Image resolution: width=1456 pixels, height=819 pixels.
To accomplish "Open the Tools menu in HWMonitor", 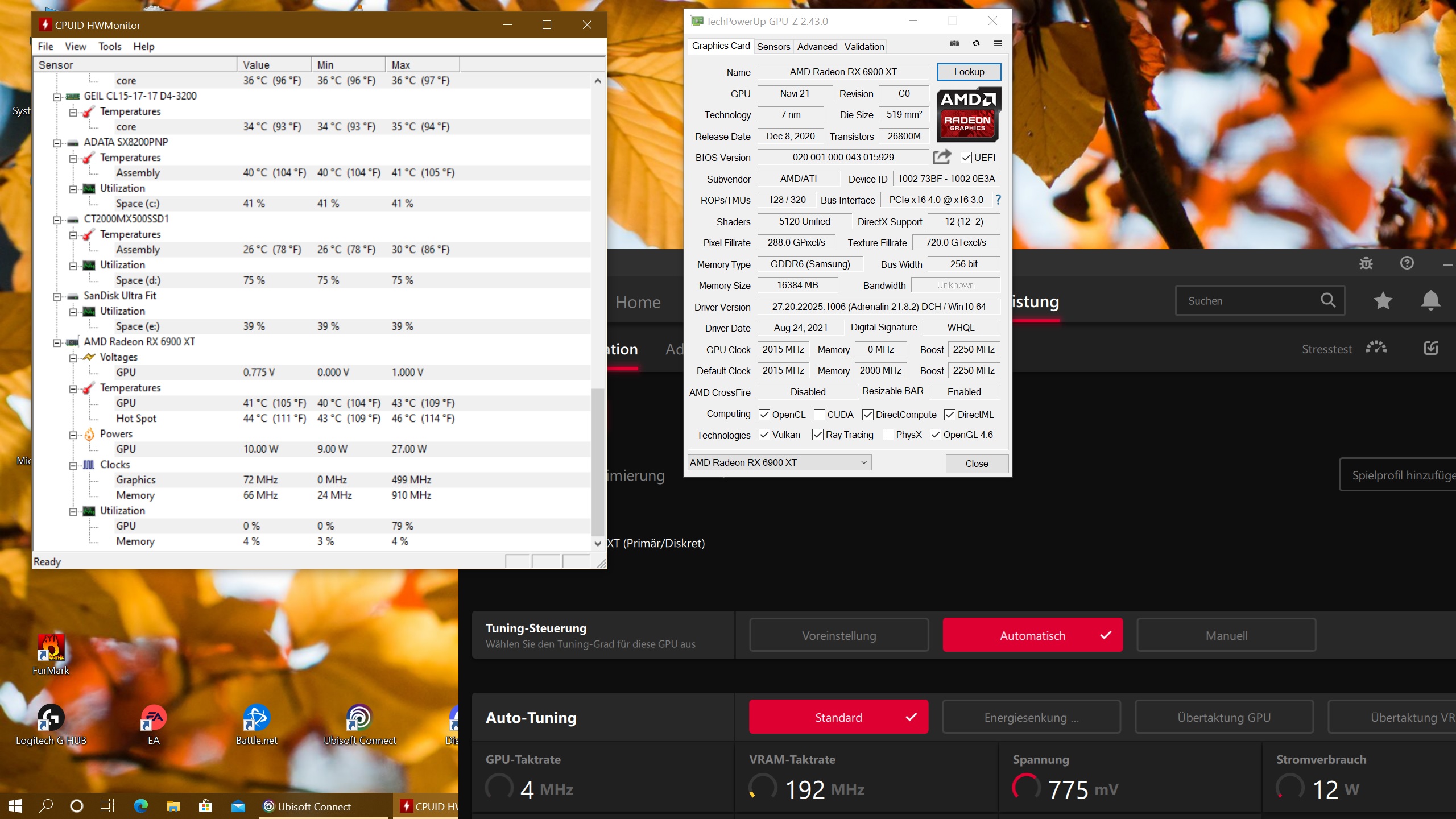I will pos(110,47).
